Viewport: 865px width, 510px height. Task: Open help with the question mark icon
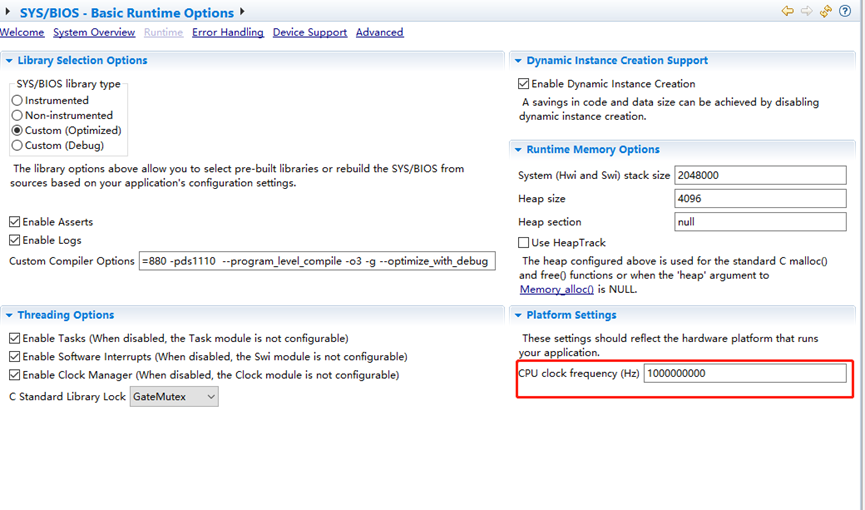[x=844, y=12]
